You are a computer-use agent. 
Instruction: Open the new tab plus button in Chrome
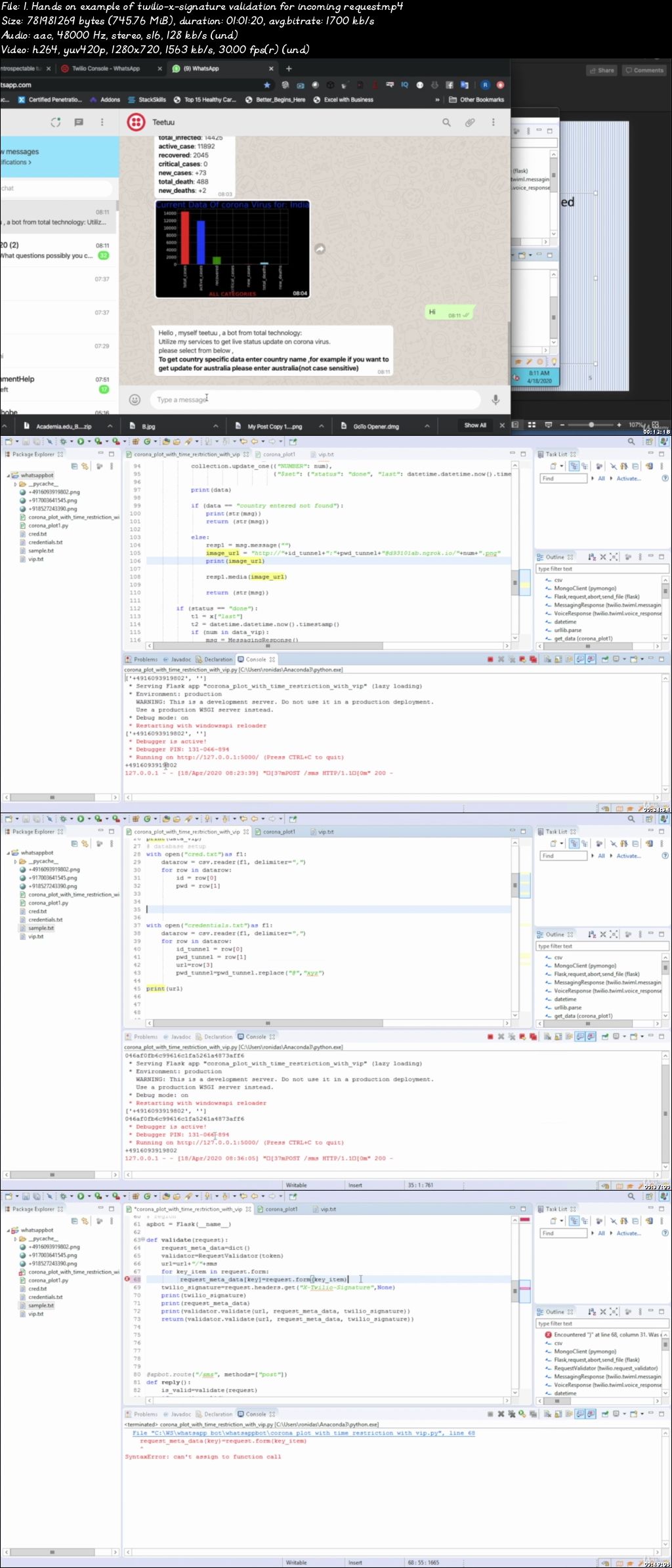(x=289, y=68)
